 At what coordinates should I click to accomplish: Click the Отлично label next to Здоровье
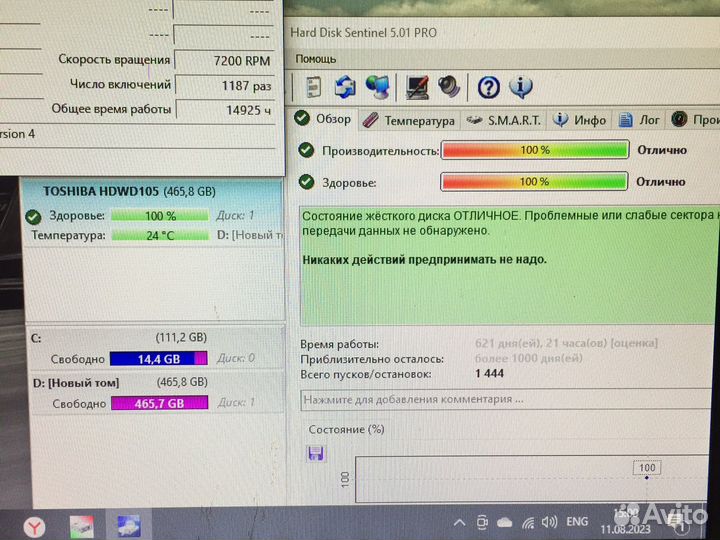coord(660,182)
